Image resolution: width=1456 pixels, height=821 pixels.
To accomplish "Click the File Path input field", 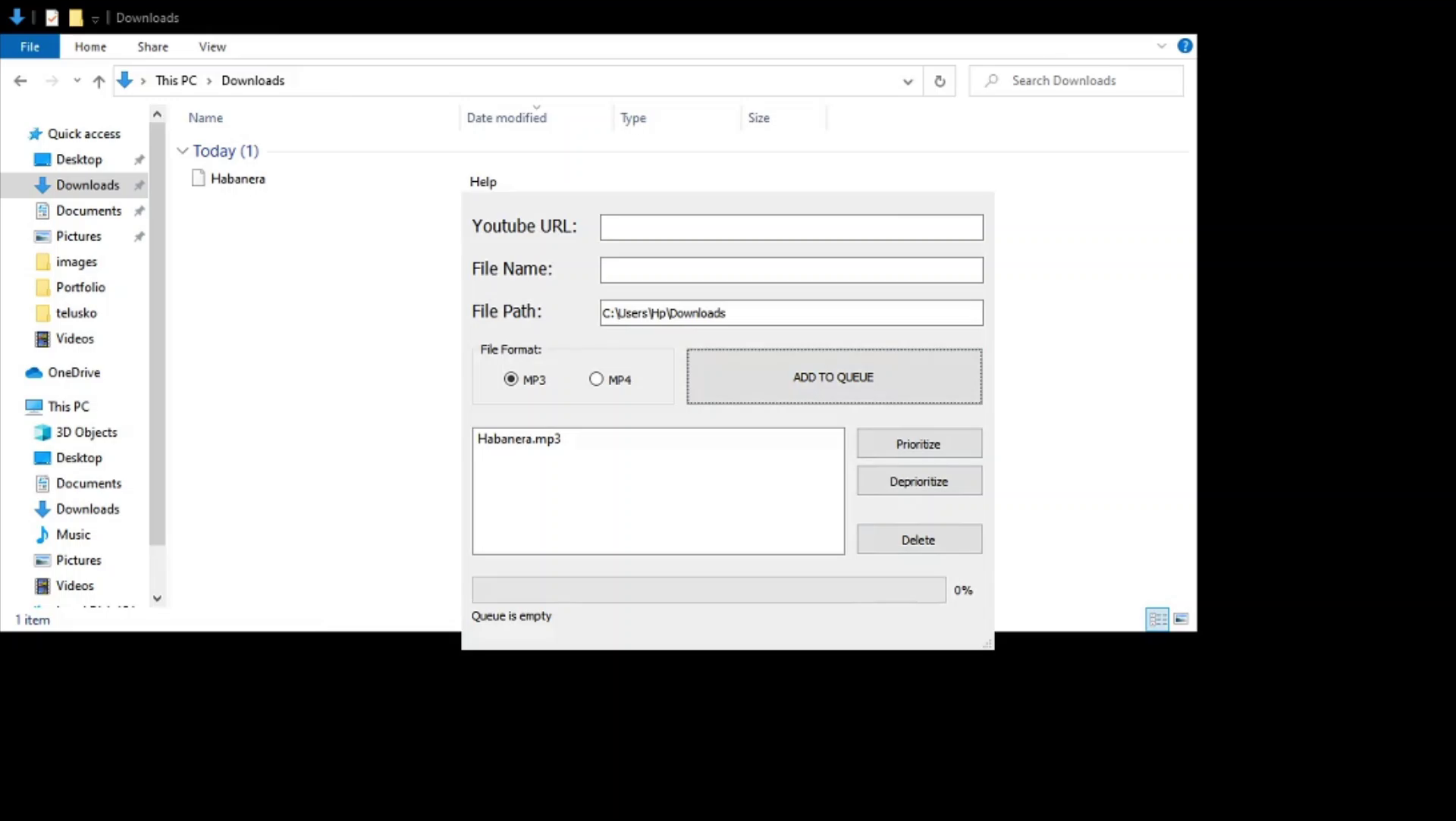I will click(x=791, y=312).
